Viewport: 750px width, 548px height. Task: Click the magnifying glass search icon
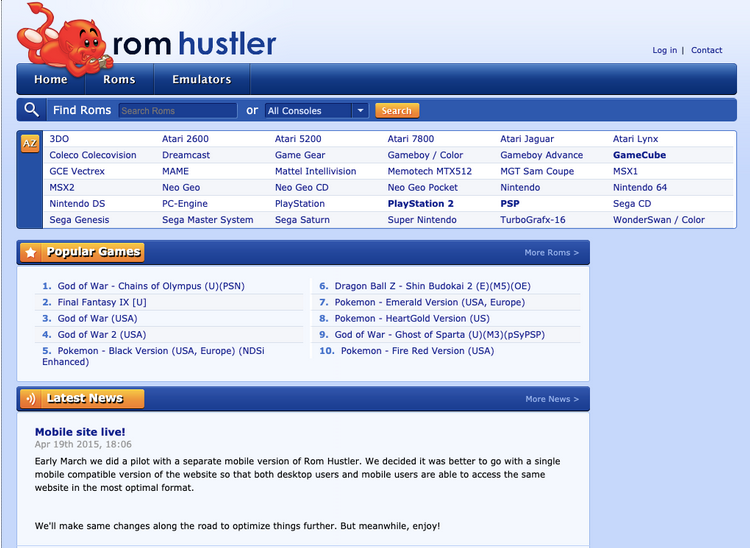[x=32, y=110]
